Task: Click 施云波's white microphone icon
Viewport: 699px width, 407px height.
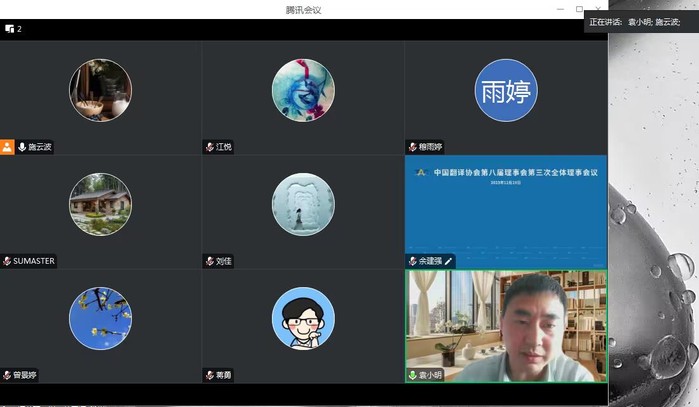Action: [21, 147]
